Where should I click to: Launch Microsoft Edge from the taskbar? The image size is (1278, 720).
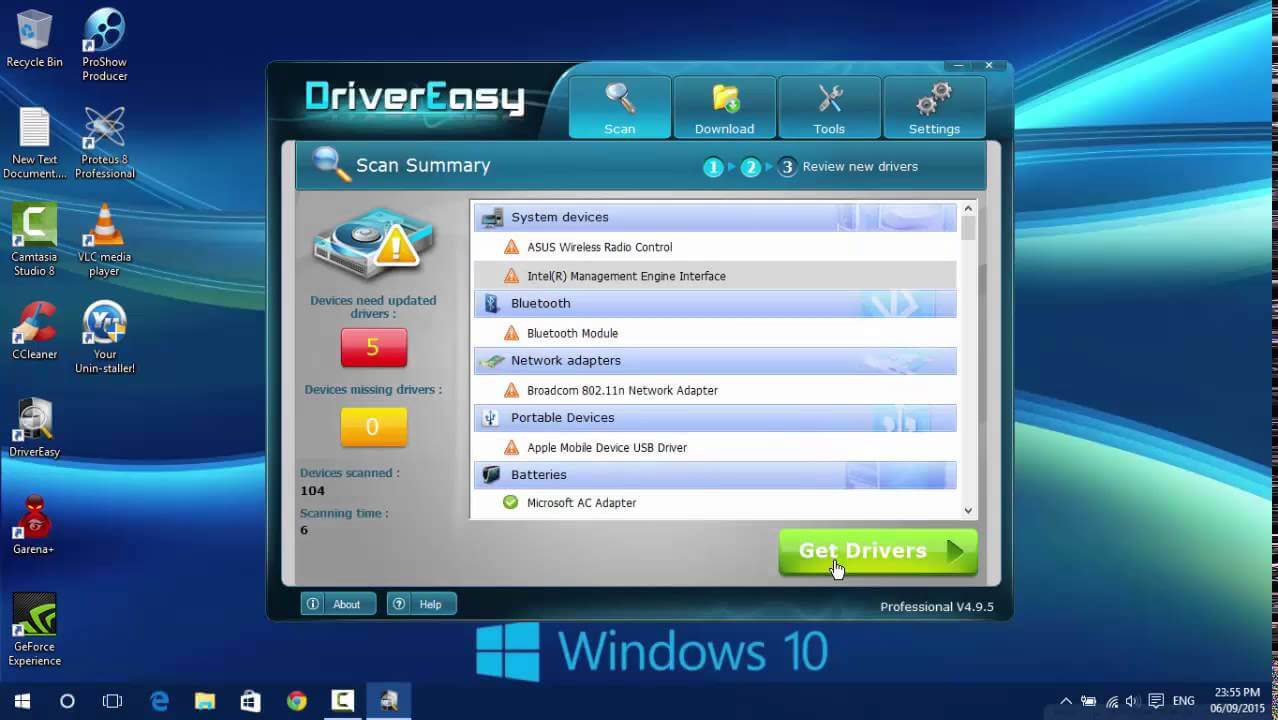coord(159,701)
